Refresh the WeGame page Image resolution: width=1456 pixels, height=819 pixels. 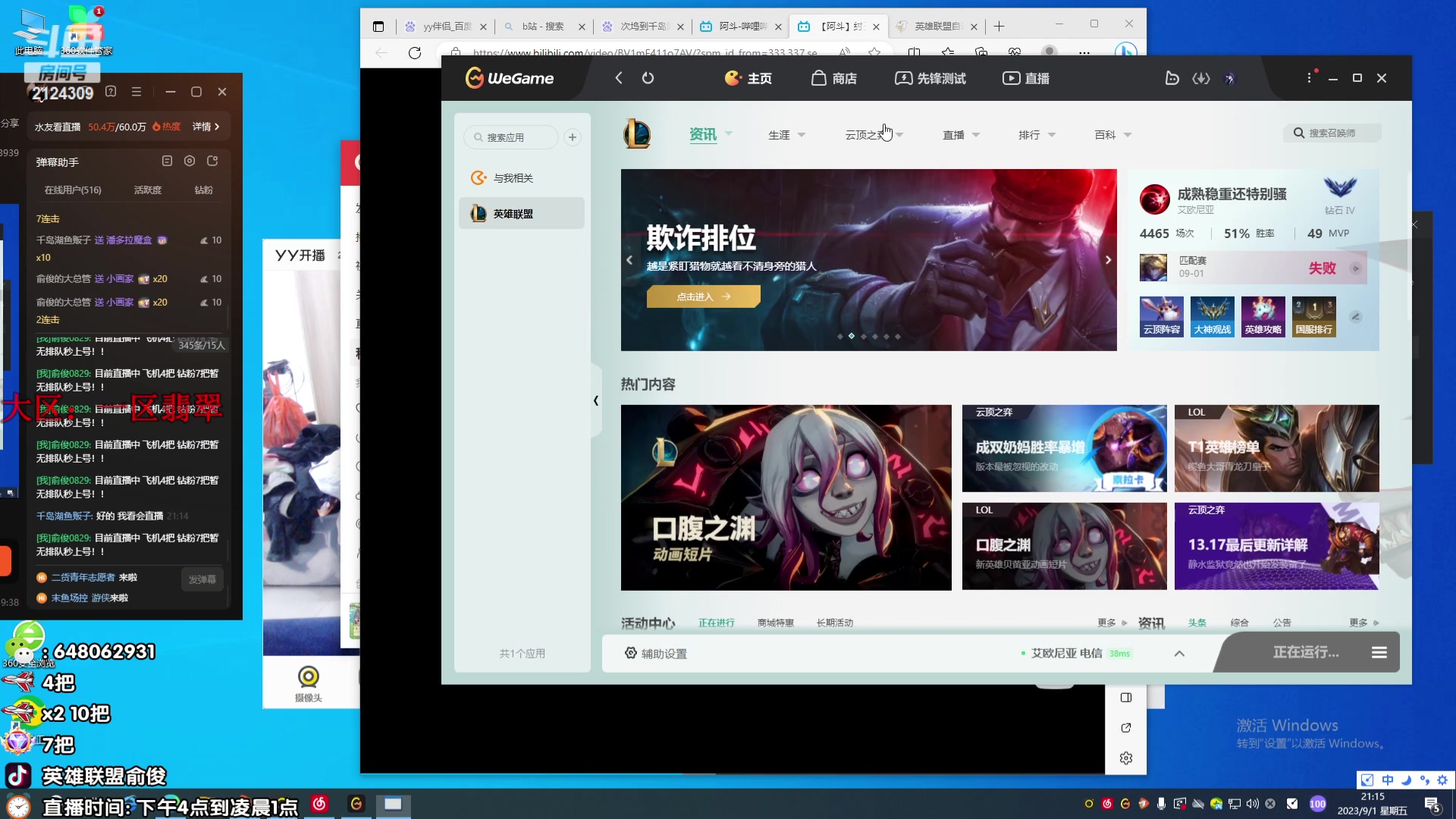(648, 78)
